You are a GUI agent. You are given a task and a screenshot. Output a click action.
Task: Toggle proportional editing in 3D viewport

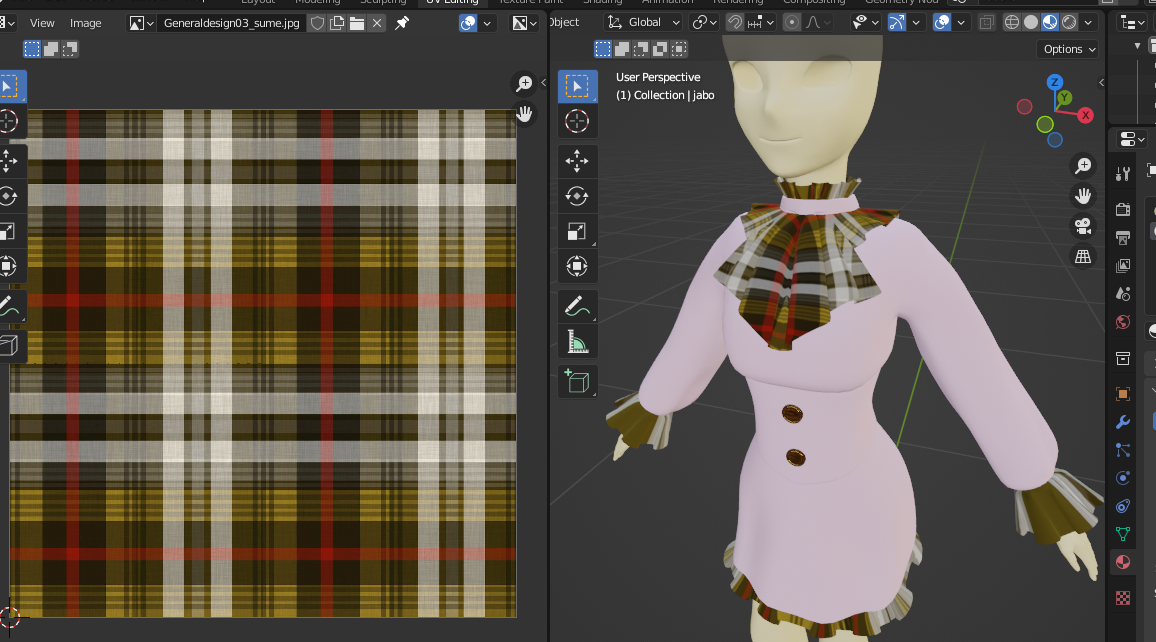coord(791,22)
